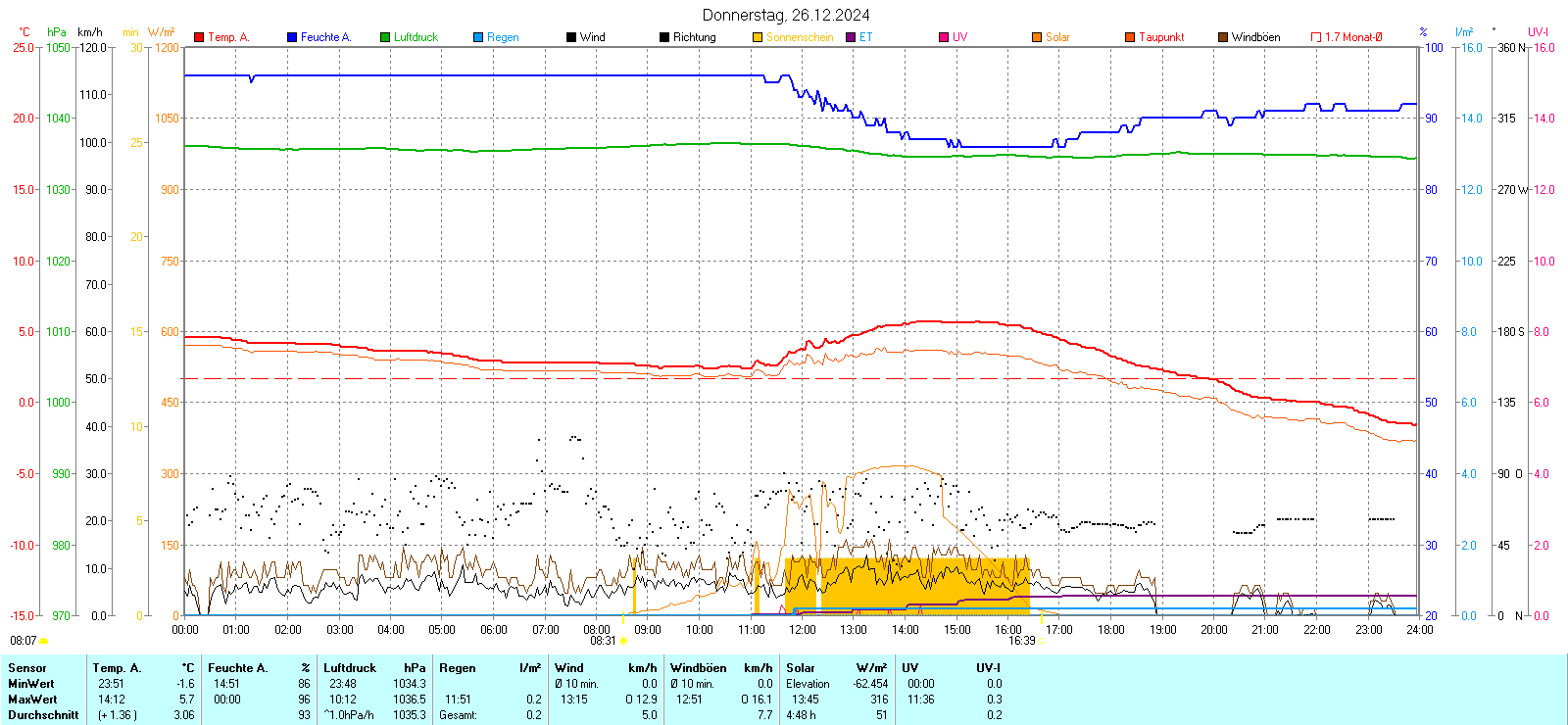
Task: Click the Luftdruck header in the summary table
Action: point(350,668)
